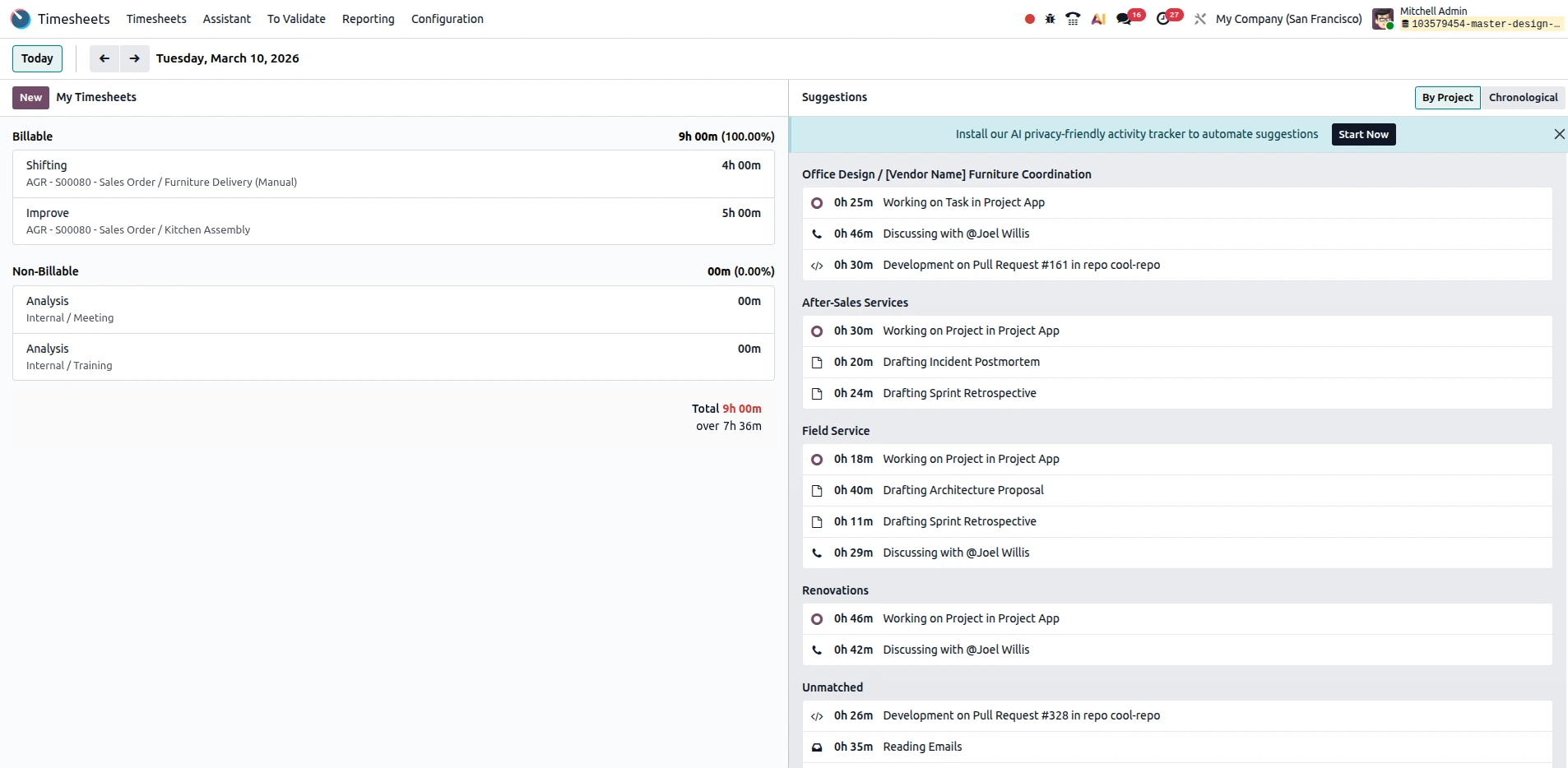This screenshot has height=768, width=1568.
Task: Dismiss the activity tracker banner with the X
Action: pos(1559,134)
